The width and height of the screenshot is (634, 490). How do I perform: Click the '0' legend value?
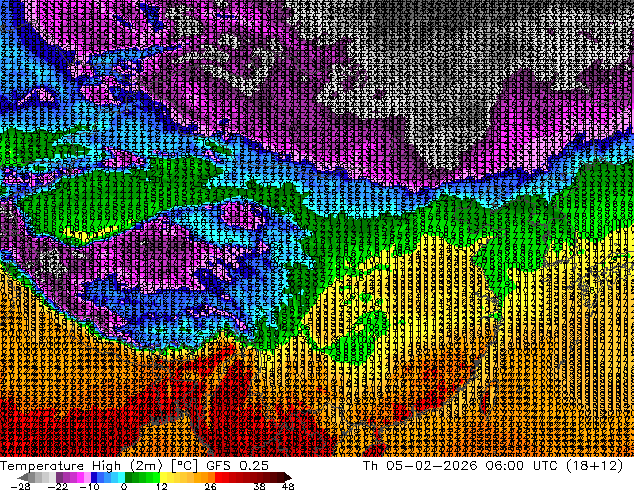pyautogui.click(x=124, y=486)
